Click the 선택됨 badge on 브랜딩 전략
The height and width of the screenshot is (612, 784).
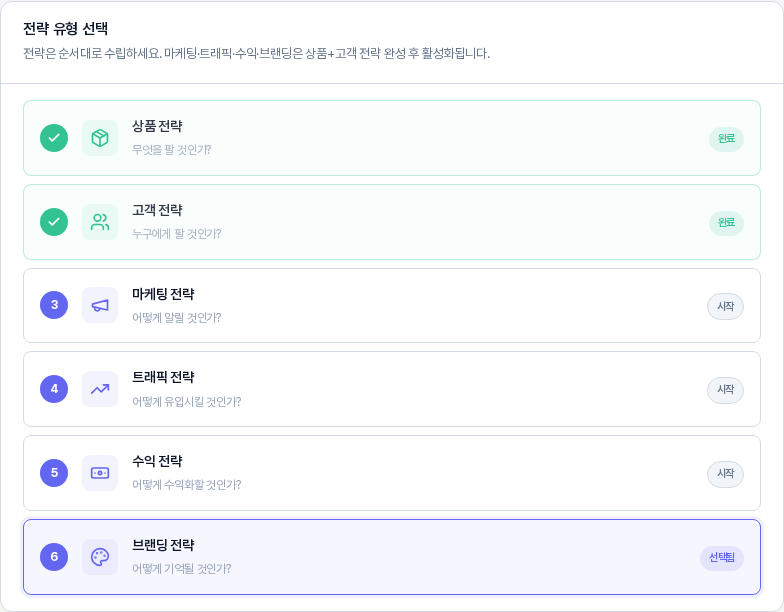coord(722,558)
